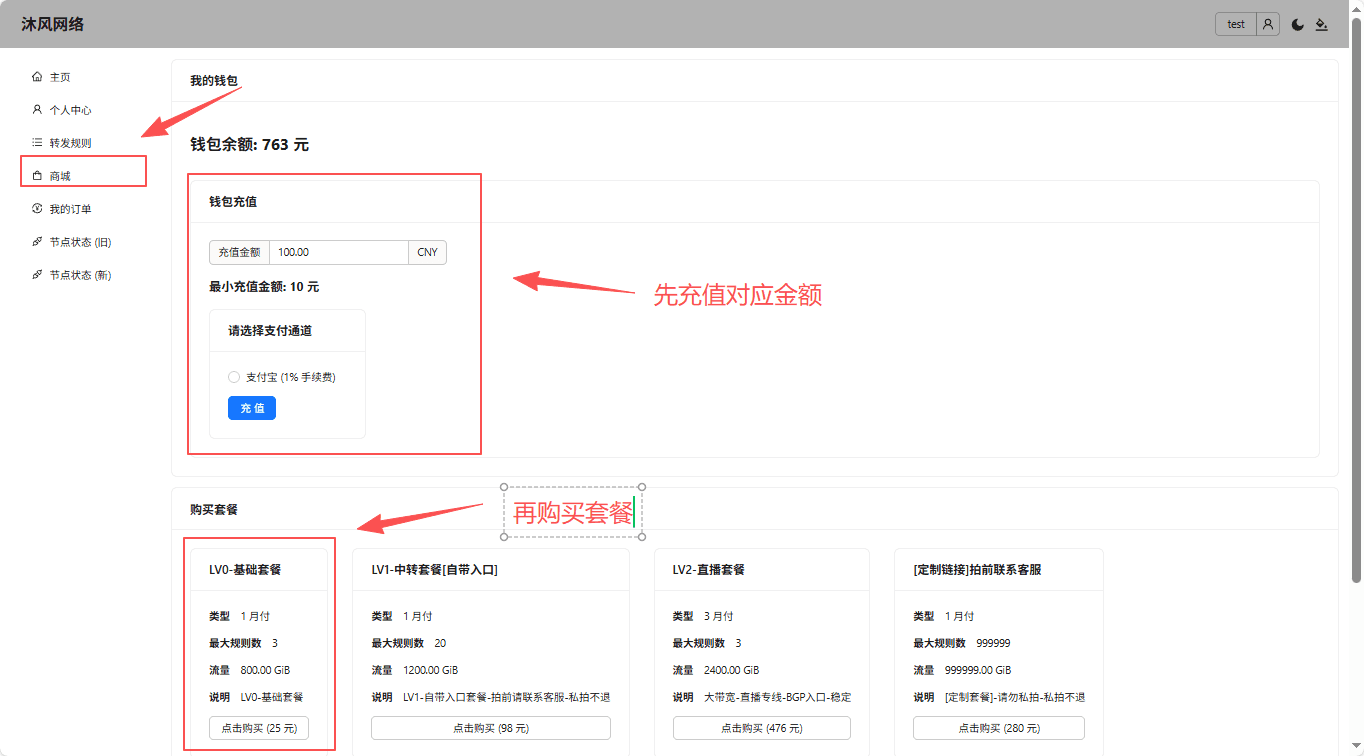
Task: Click the shop bag icon
Action: (37, 176)
